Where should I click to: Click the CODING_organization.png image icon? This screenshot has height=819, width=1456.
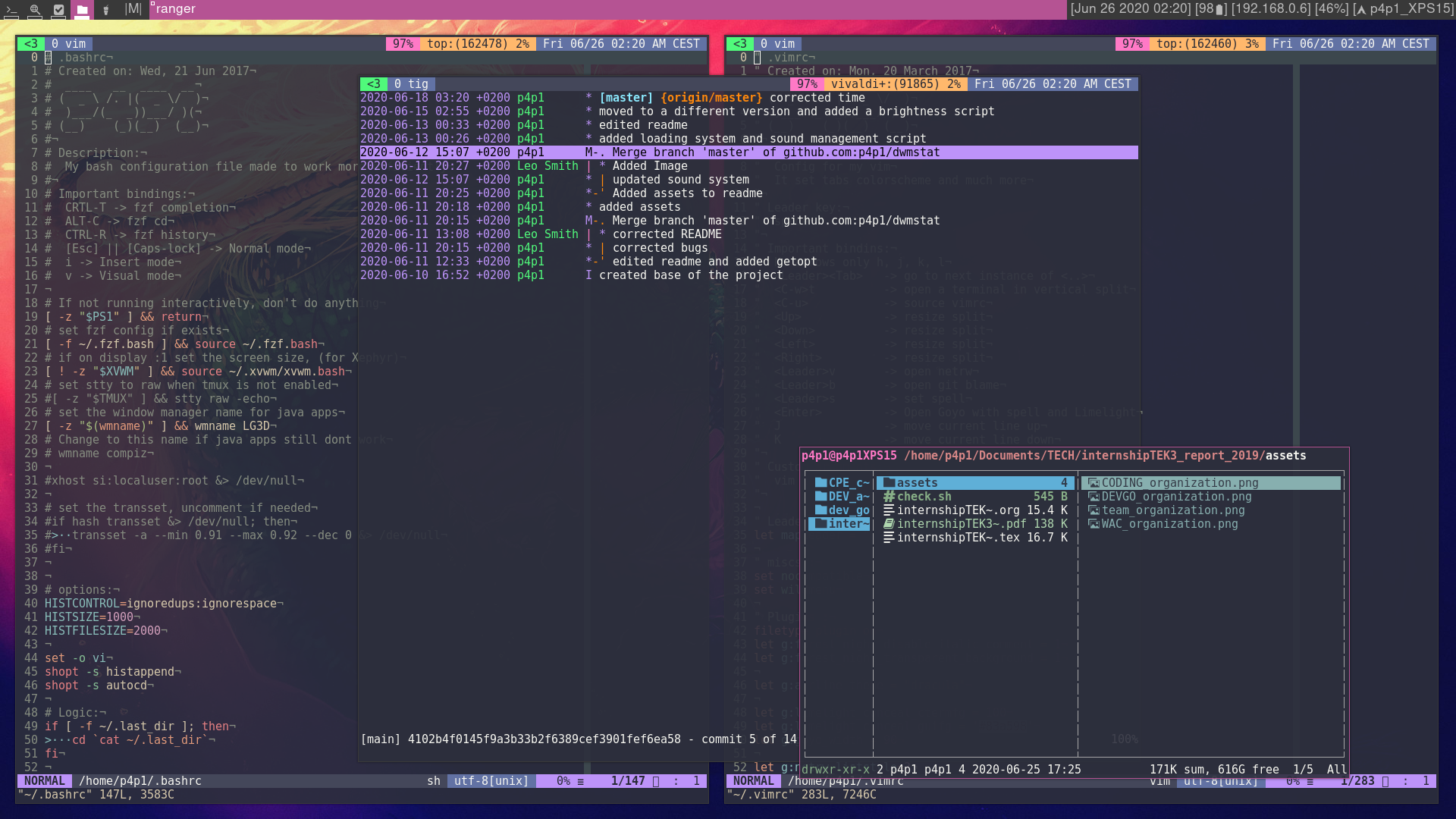[x=1094, y=483]
